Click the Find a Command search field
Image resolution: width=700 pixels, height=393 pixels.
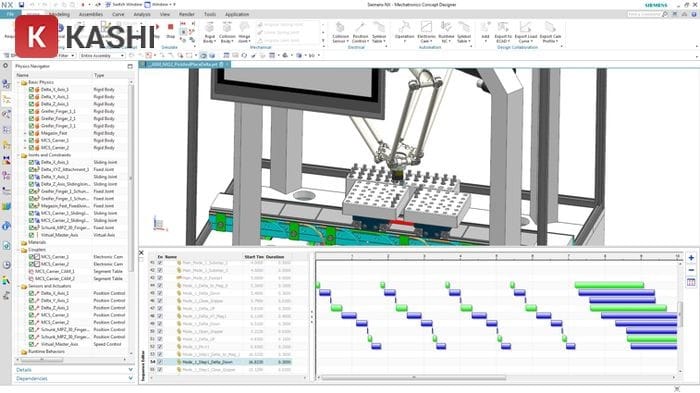click(644, 14)
